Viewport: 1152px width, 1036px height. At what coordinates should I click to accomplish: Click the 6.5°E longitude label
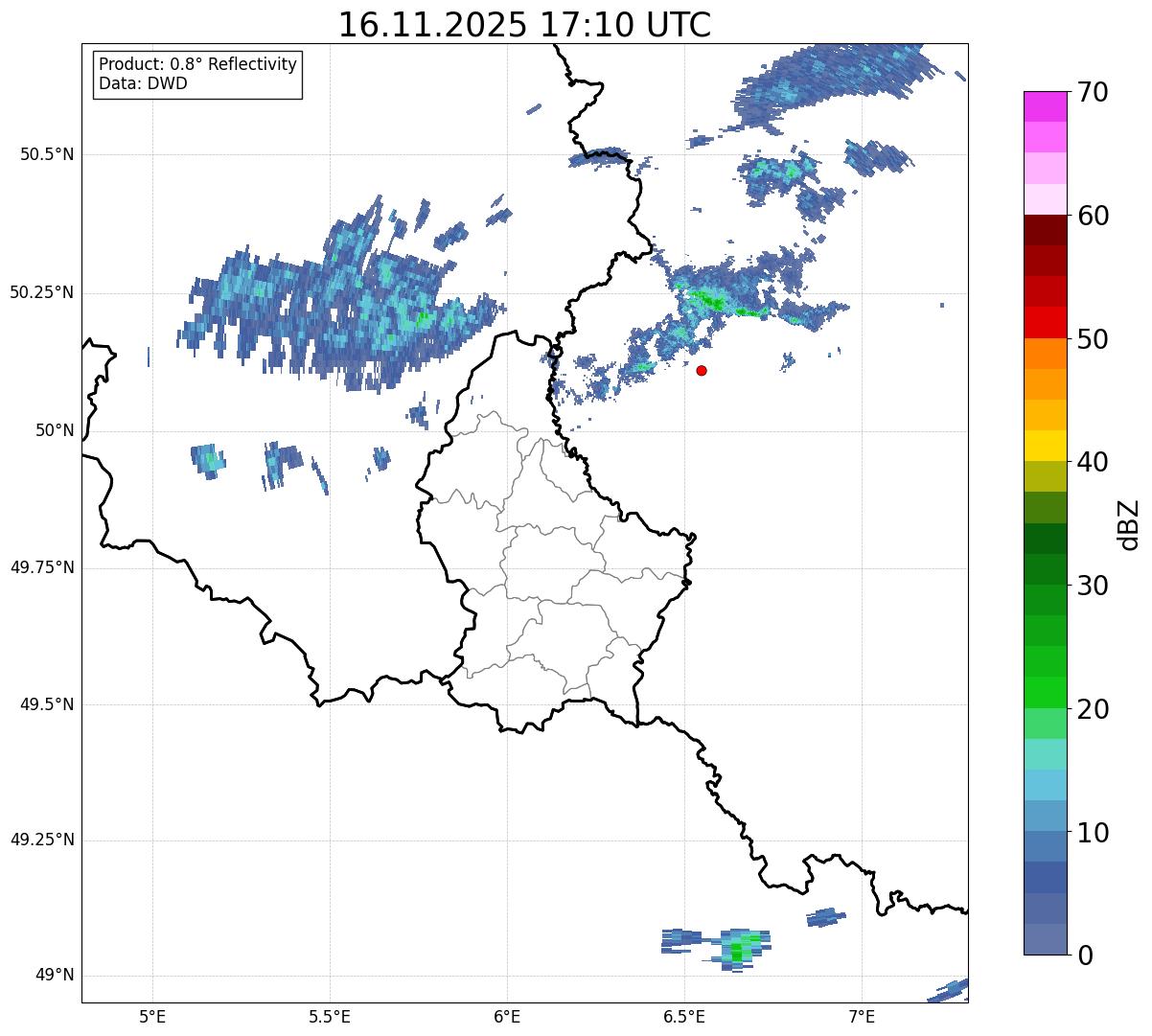(685, 1016)
